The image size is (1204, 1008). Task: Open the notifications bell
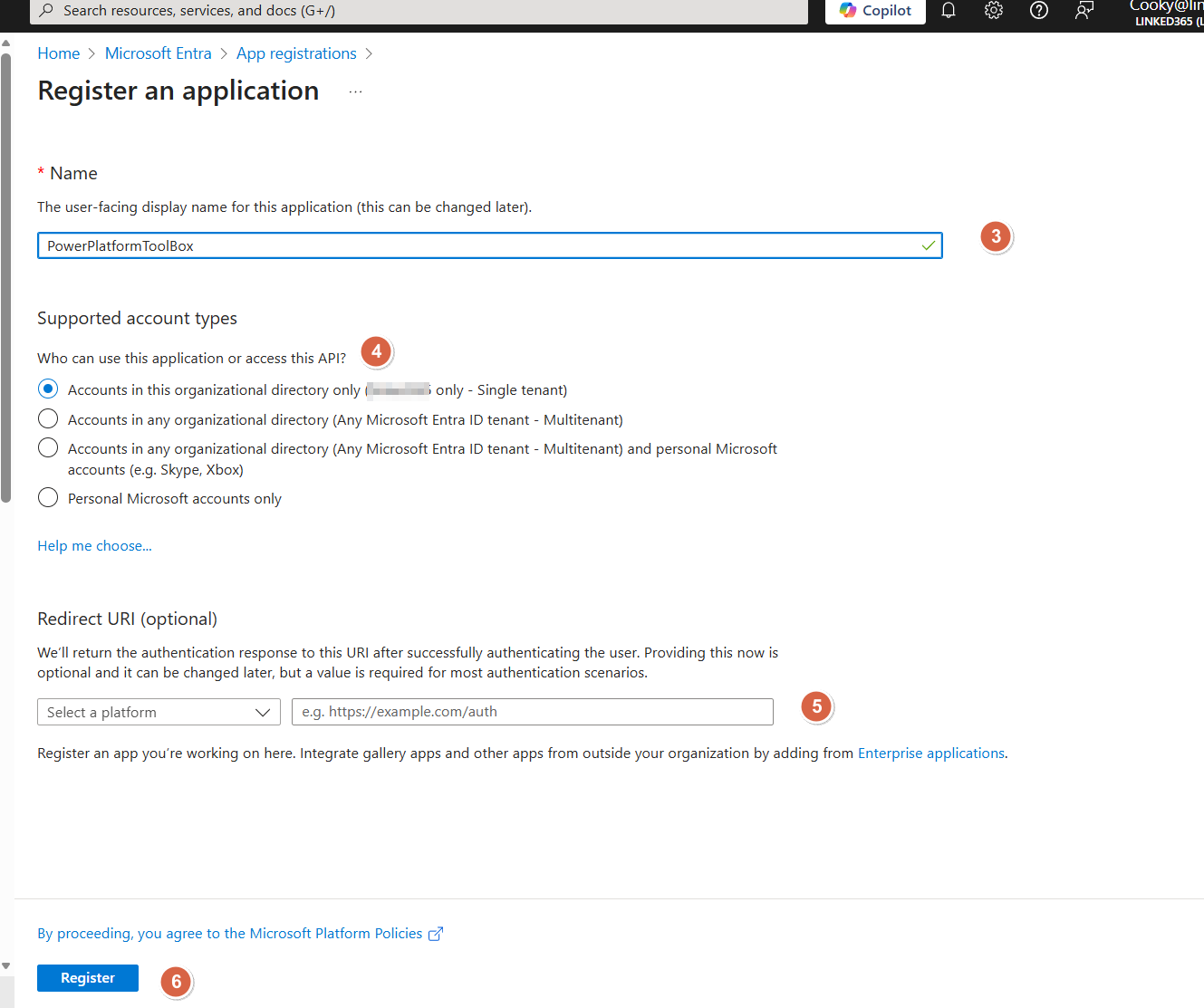pos(948,10)
